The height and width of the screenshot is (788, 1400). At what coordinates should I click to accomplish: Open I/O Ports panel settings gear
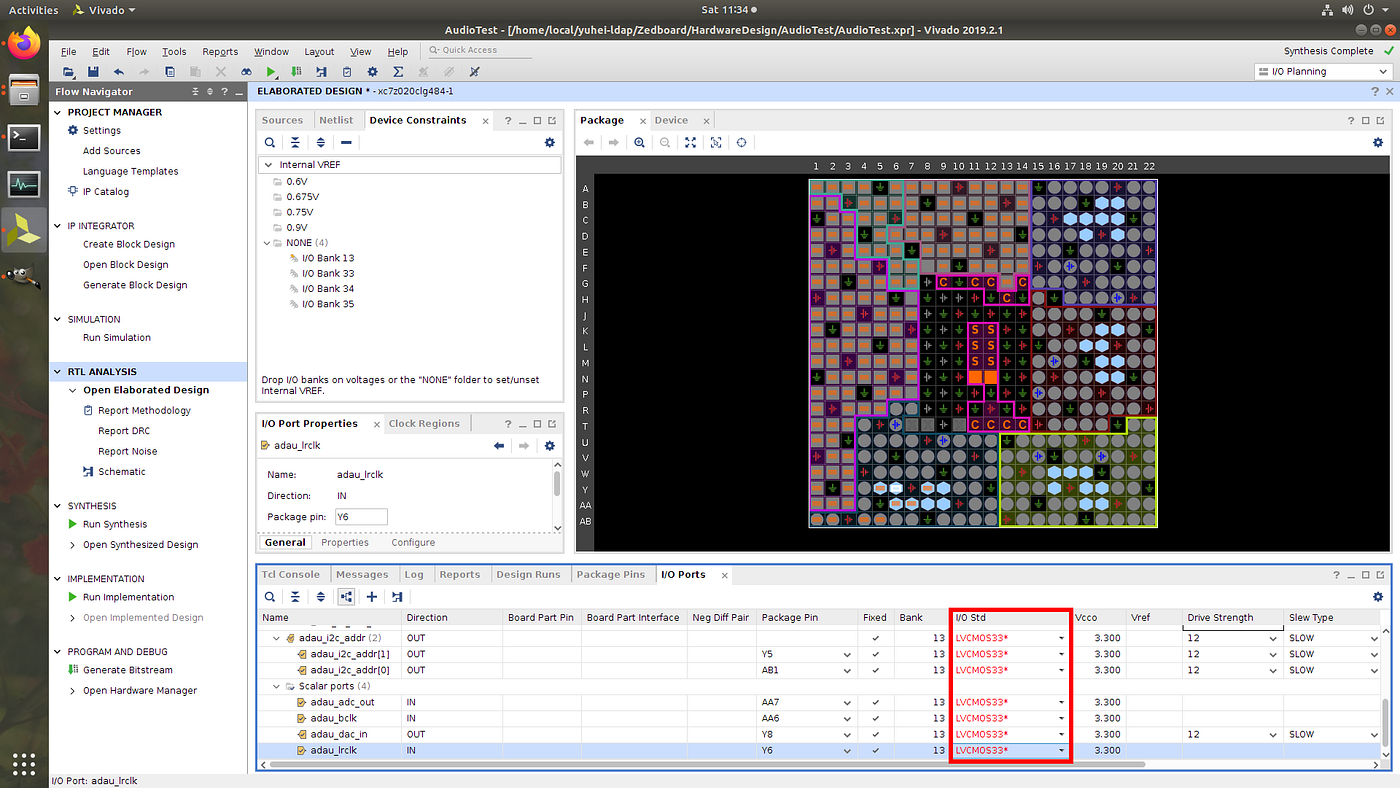1378,597
